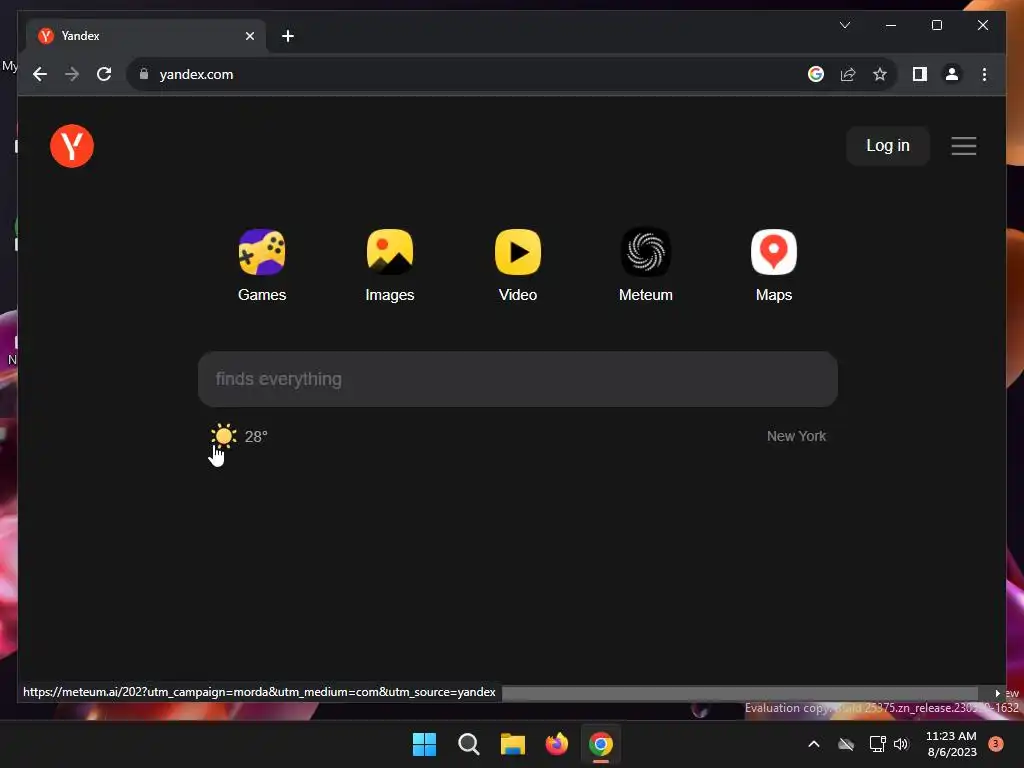
Task: Open a new tab with the plus button
Action: [x=288, y=36]
